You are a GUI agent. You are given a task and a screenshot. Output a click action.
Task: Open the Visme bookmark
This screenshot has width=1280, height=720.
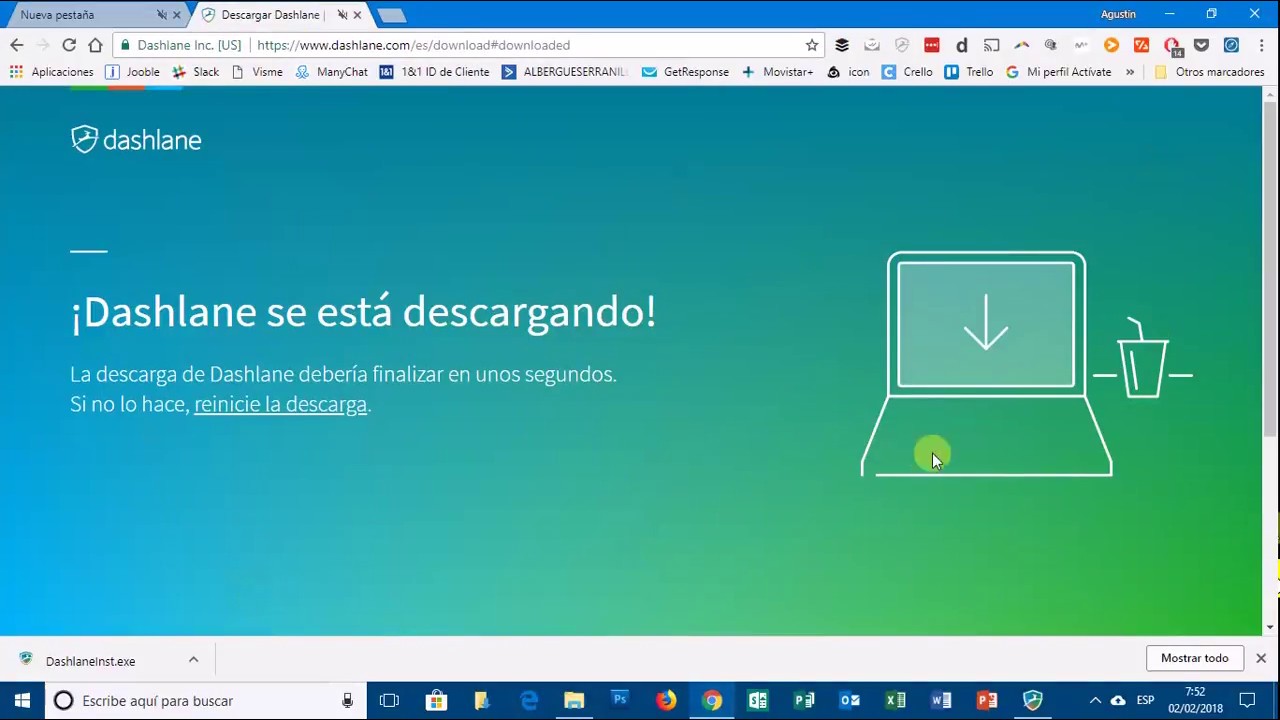257,72
